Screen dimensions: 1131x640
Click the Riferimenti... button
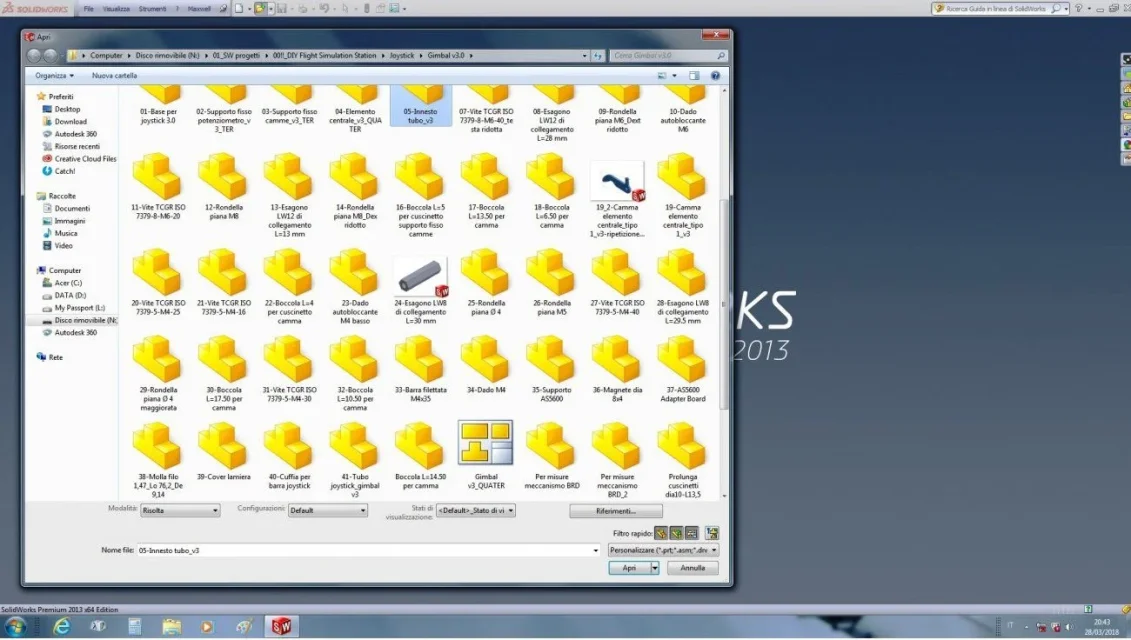pos(615,511)
